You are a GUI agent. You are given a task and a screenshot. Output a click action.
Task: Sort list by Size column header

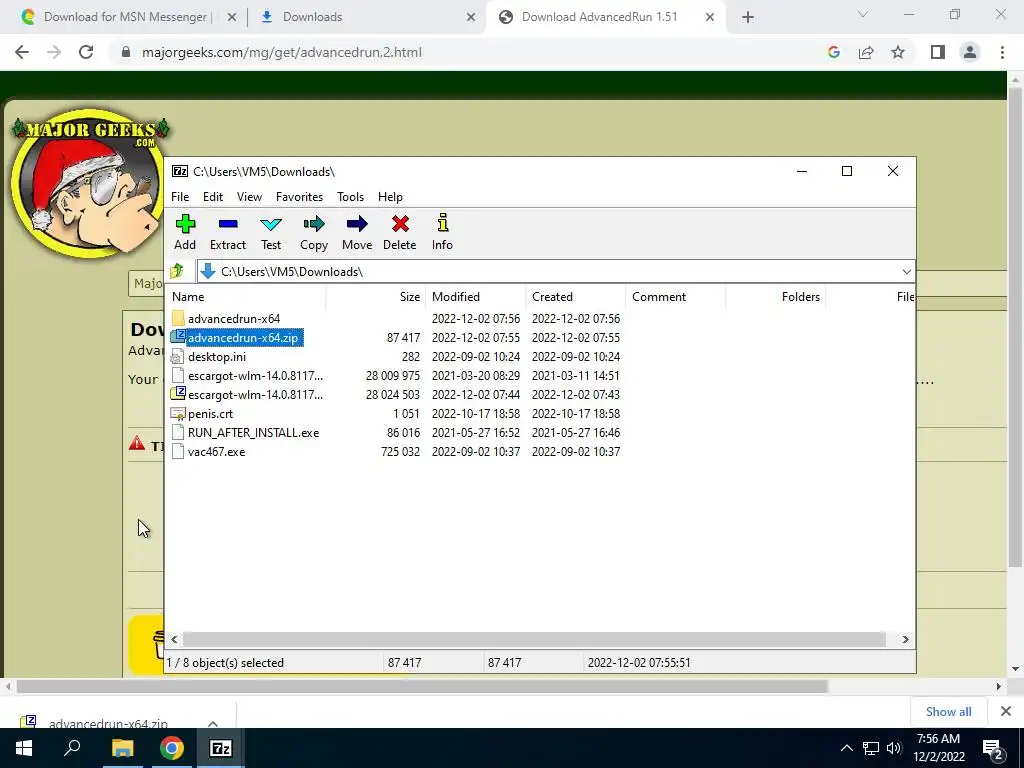(x=376, y=296)
